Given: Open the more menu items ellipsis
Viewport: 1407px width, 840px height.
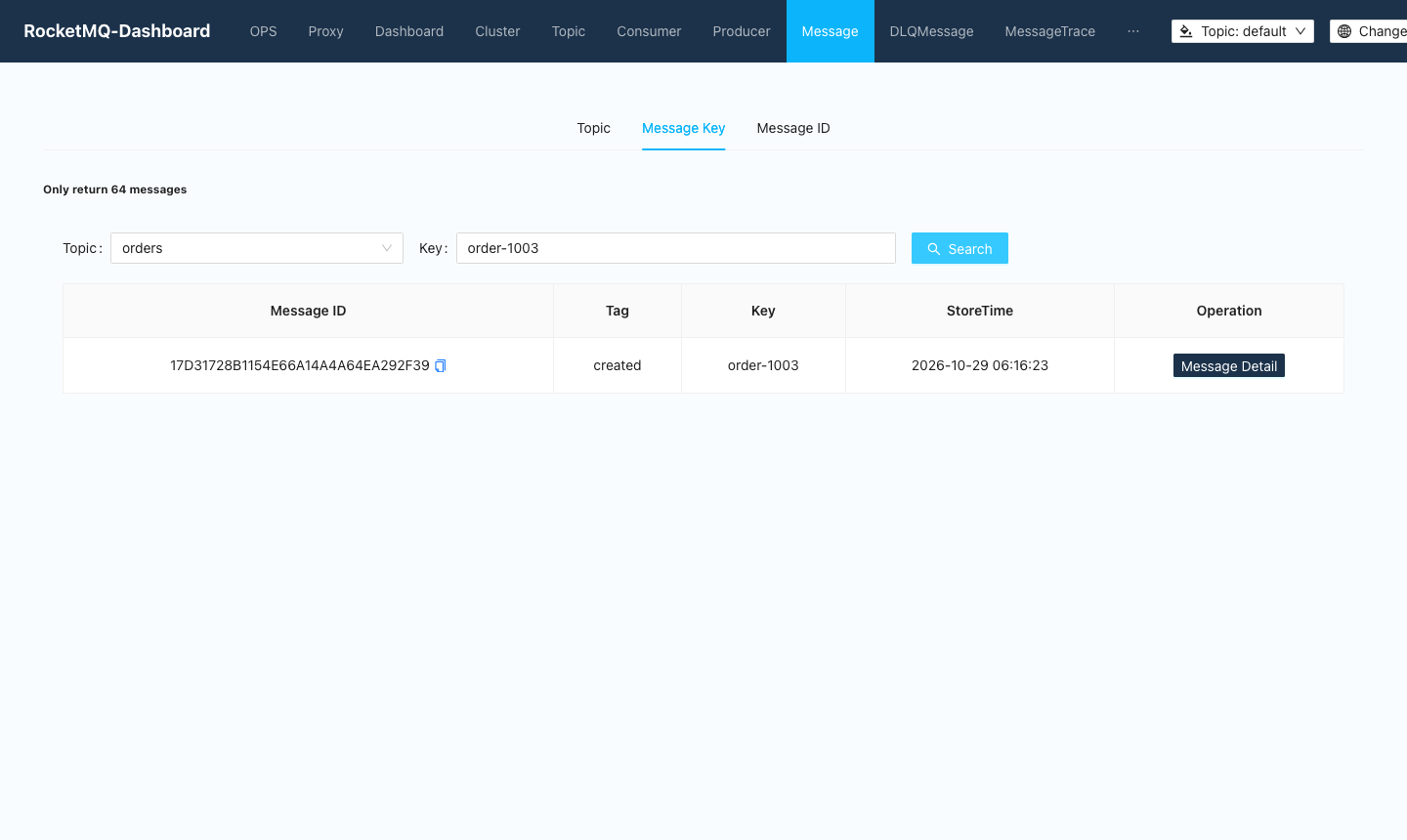Looking at the screenshot, I should point(1133,31).
